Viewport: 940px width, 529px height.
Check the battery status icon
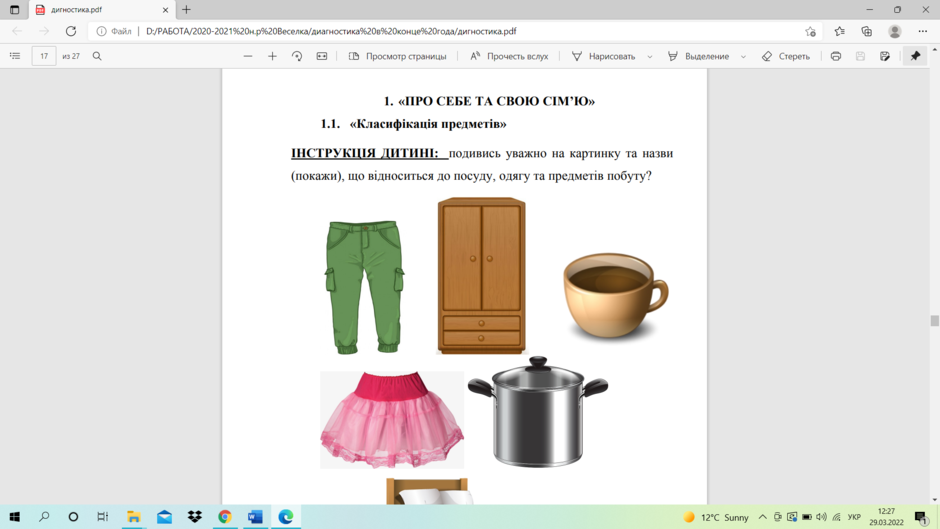coord(807,517)
